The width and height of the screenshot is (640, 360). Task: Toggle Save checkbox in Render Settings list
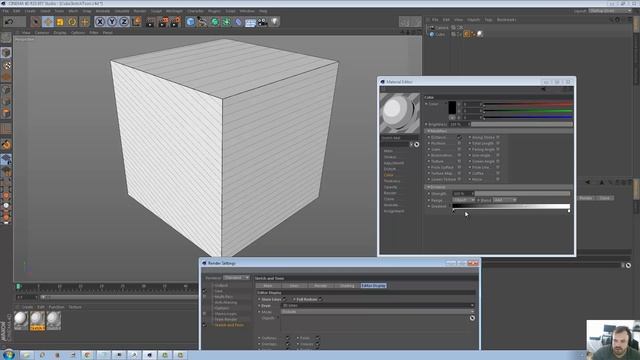tap(204, 291)
